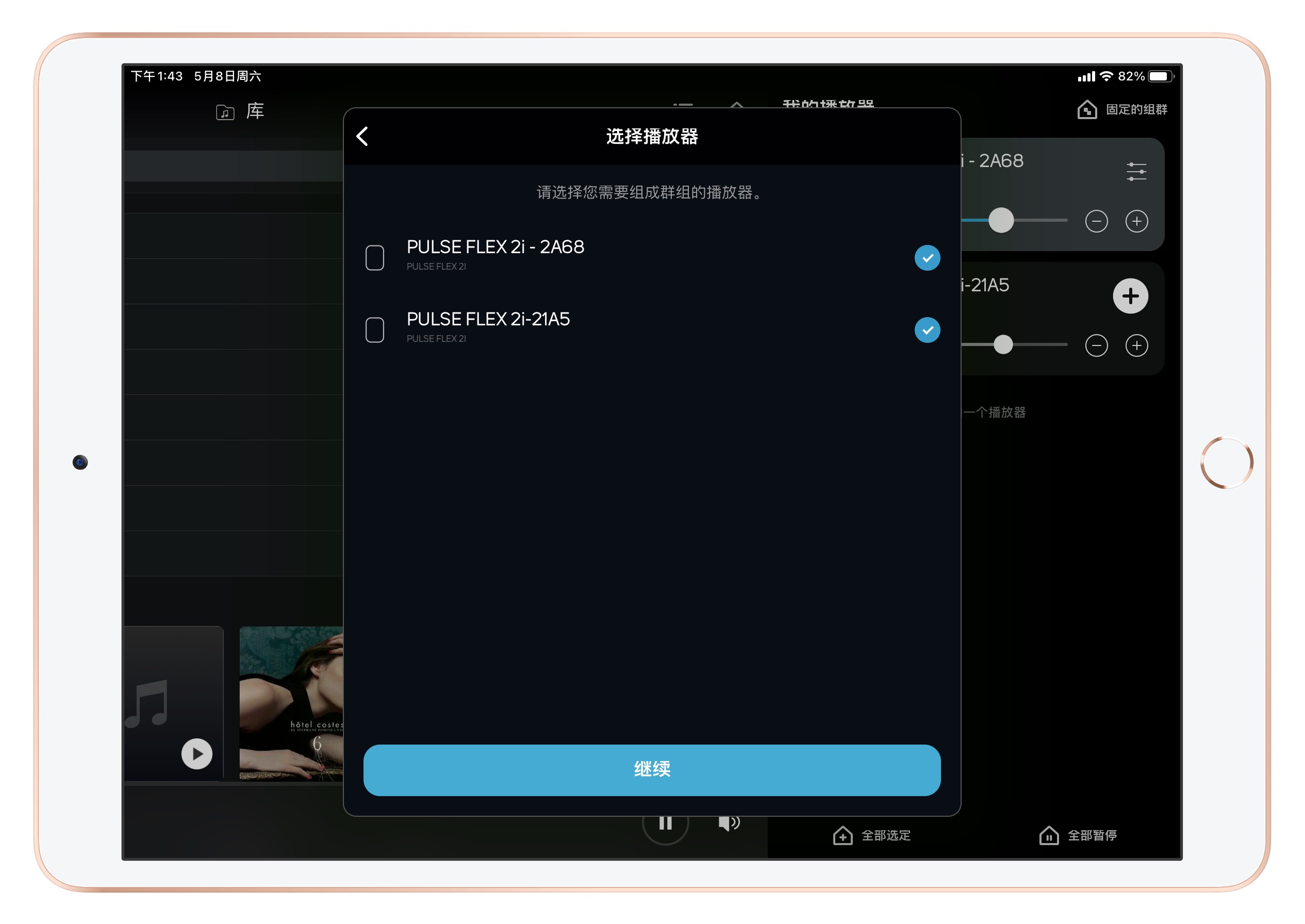
Task: Add player 21A5 to group via plus icon
Action: (x=1130, y=295)
